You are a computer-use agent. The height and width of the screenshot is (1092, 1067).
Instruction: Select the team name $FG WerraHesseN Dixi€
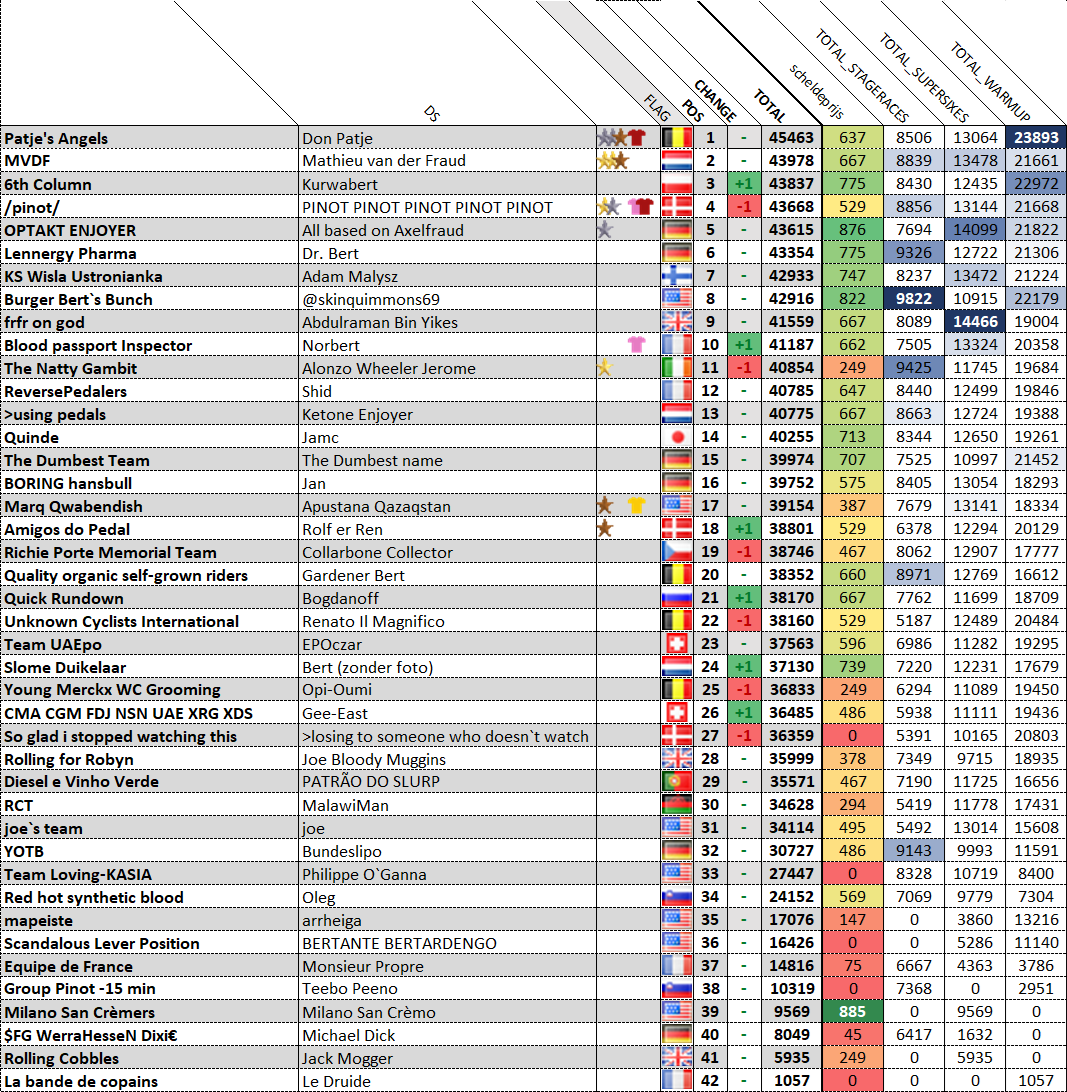coord(91,1035)
